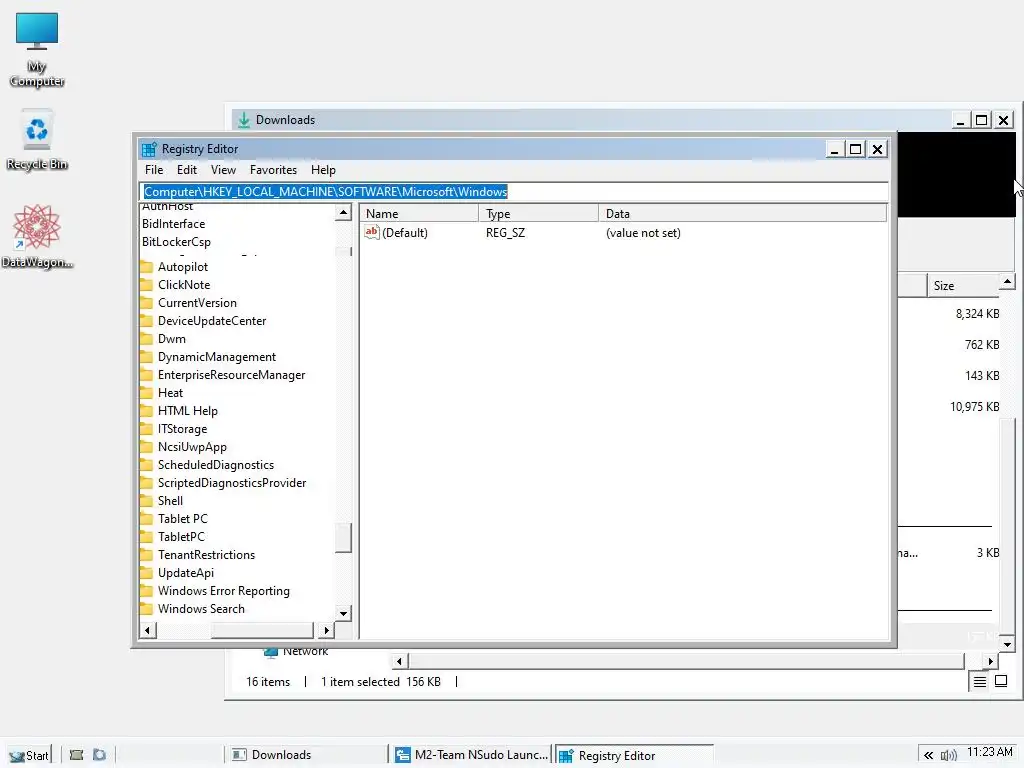This screenshot has height=768, width=1024.
Task: Click the Downloads details view icon
Action: click(980, 682)
